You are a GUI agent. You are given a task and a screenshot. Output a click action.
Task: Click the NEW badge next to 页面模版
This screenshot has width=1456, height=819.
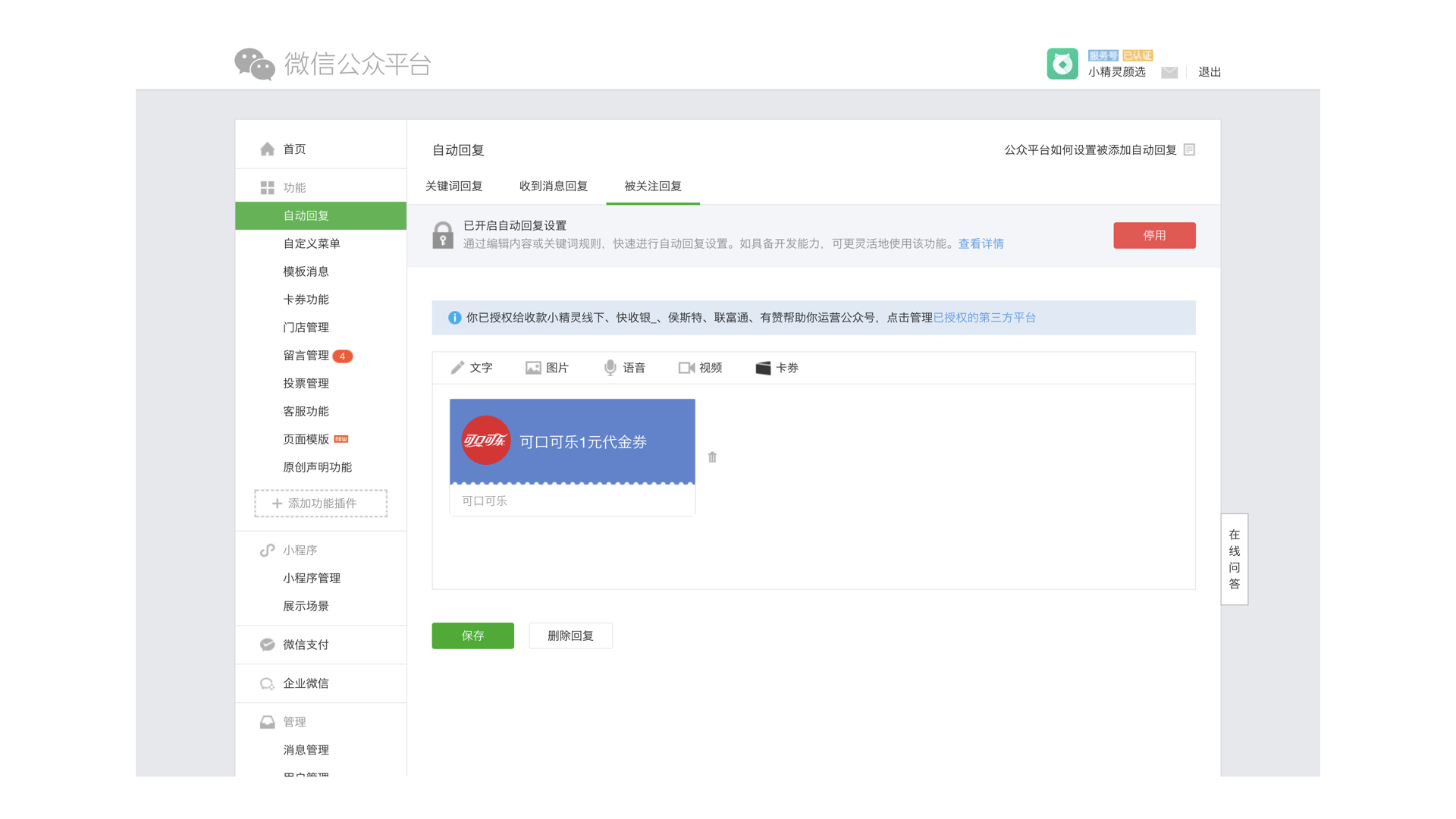[341, 439]
